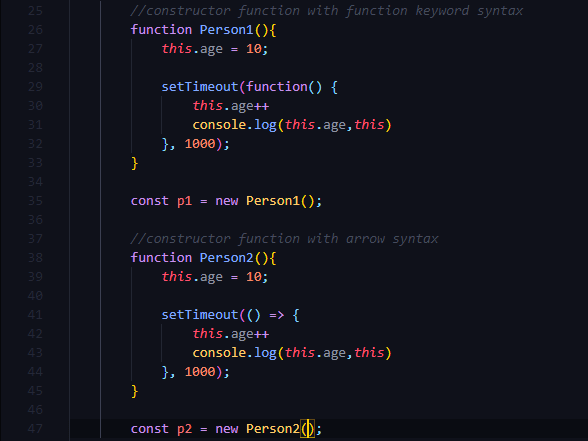Click the comment about function keyword syntax
The image size is (588, 441).
pos(327,11)
